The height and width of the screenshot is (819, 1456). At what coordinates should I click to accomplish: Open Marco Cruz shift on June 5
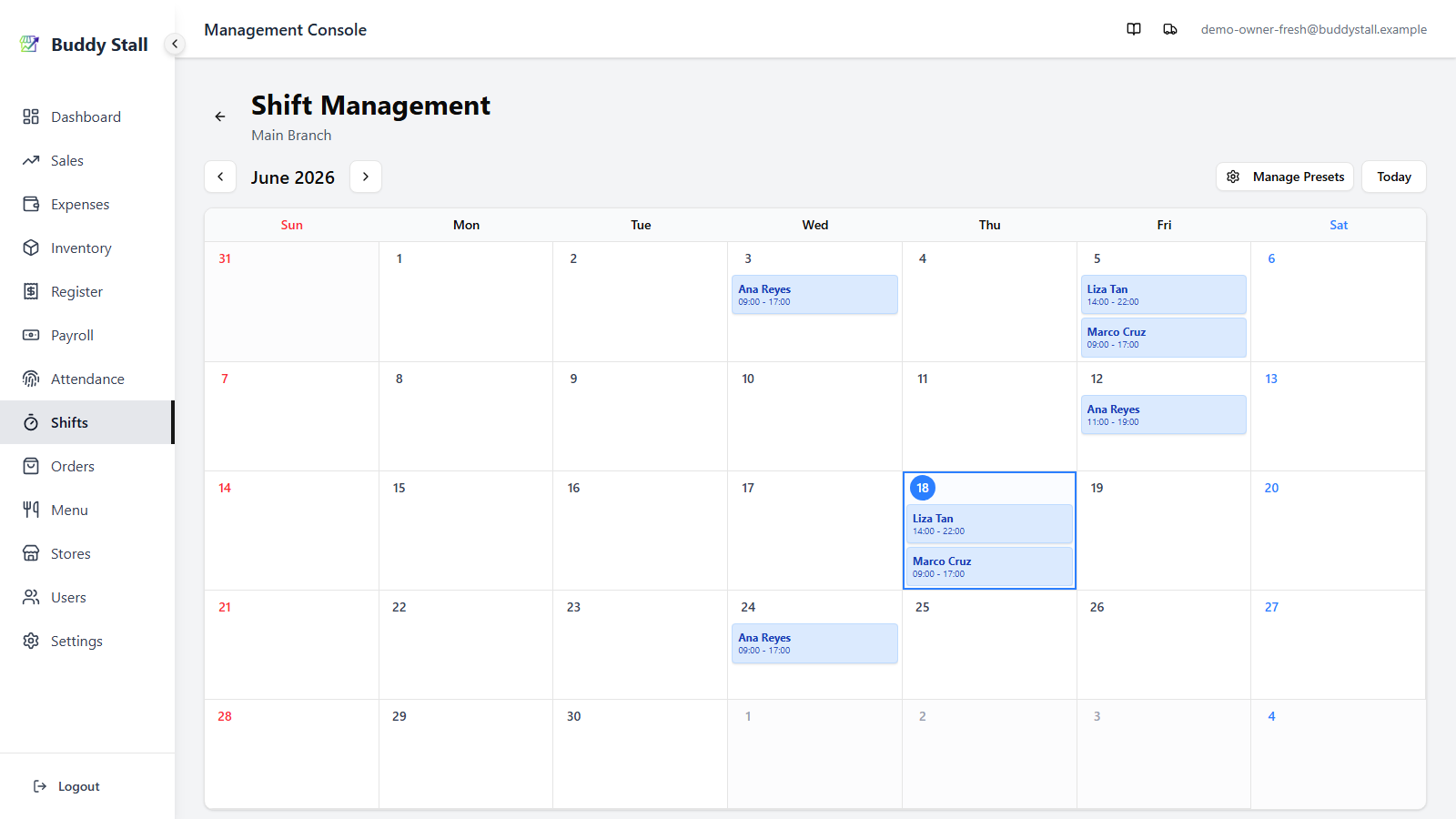coord(1164,338)
